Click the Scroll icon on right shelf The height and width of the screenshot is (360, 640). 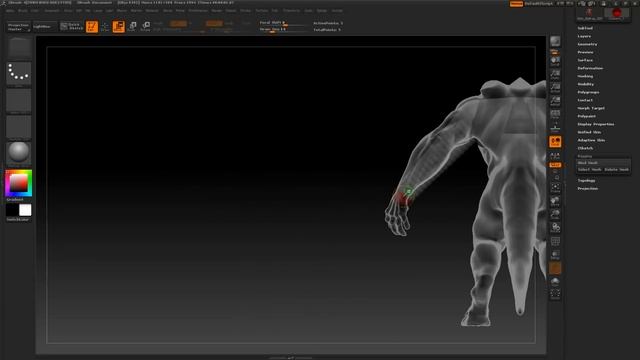[x=555, y=61]
